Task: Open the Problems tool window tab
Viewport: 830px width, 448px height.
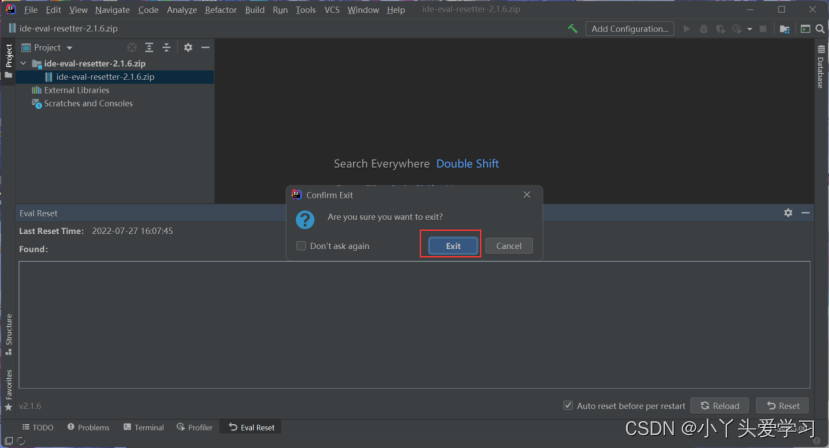Action: 88,427
